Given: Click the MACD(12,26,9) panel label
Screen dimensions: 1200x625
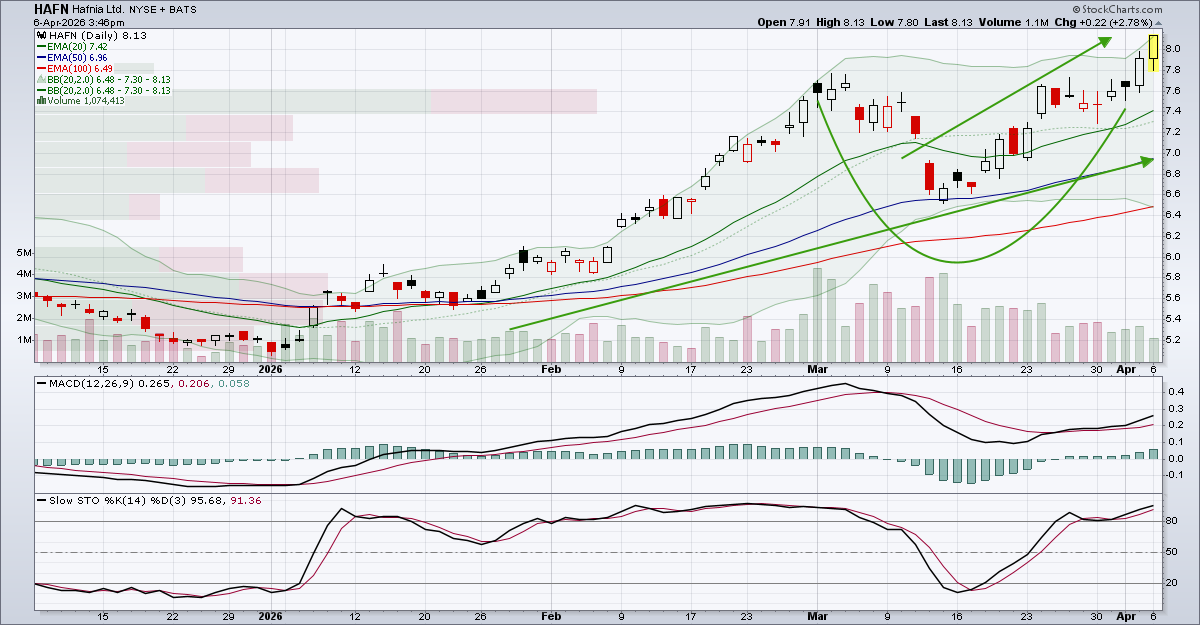Looking at the screenshot, I should pos(91,383).
